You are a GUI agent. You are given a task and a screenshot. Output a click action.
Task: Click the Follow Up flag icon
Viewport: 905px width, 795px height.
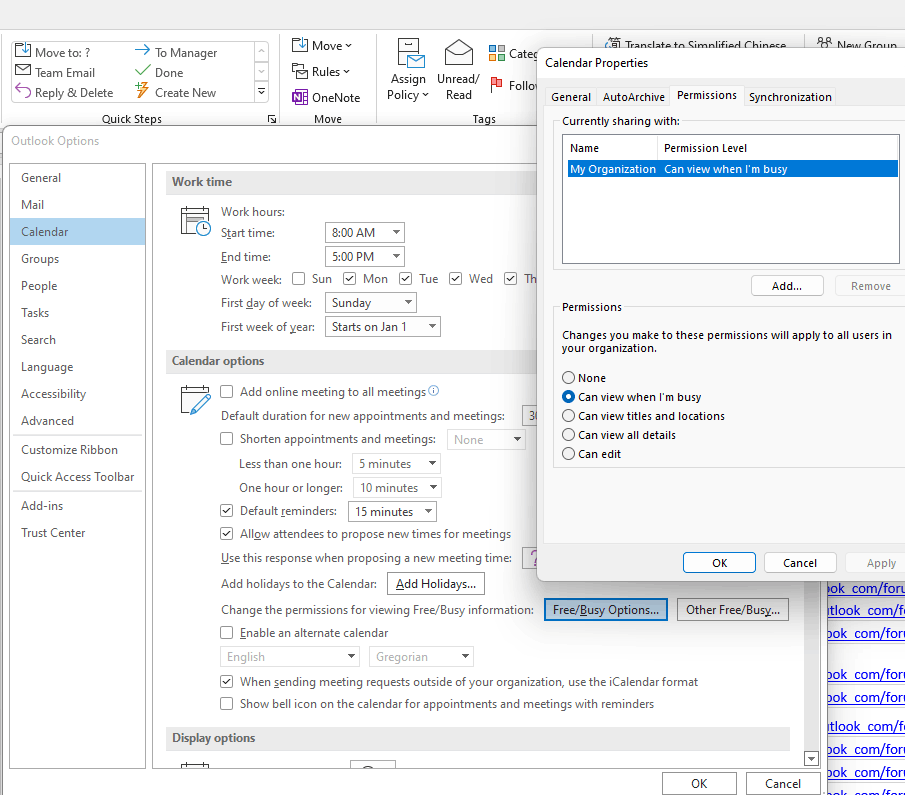pos(496,85)
